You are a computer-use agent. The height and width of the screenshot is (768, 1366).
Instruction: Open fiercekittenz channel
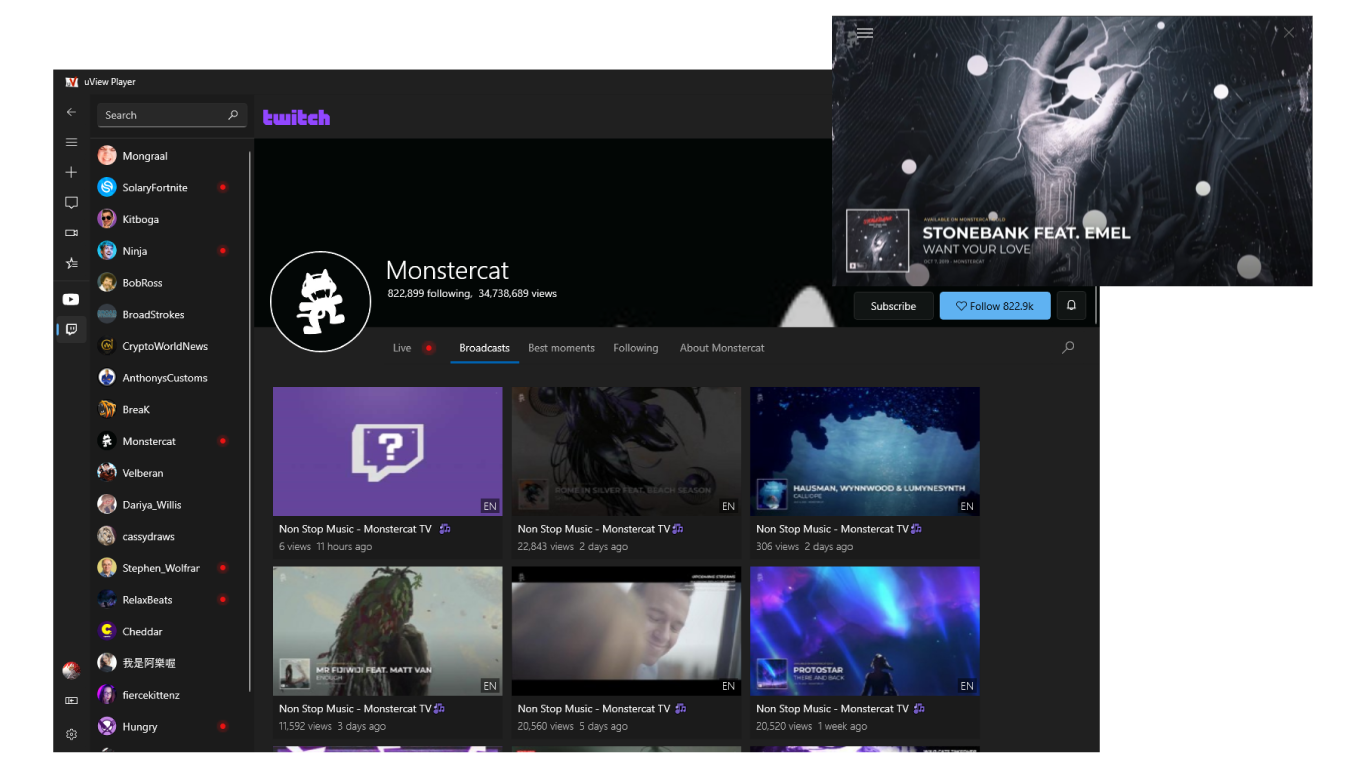click(x=170, y=695)
